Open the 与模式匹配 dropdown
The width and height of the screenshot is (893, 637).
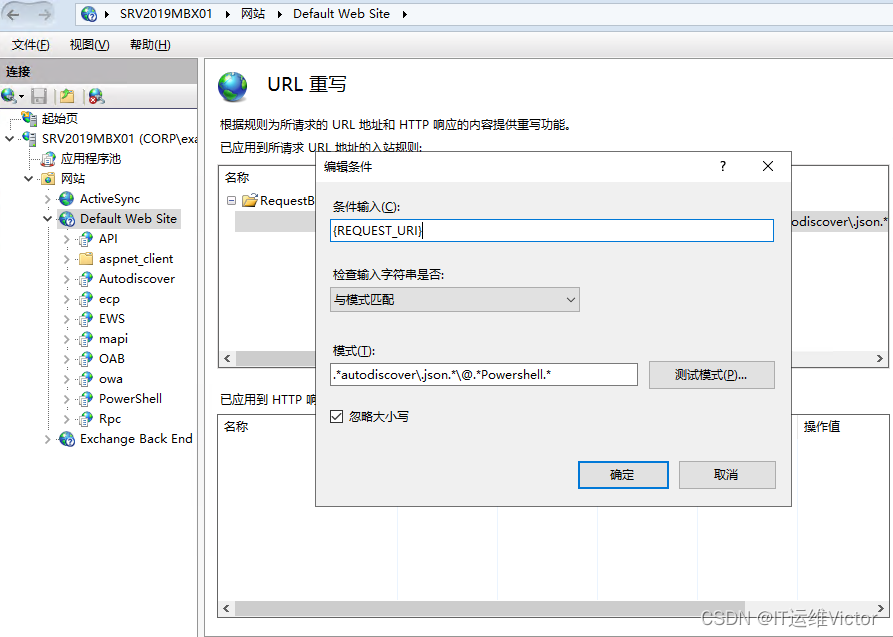[x=454, y=300]
